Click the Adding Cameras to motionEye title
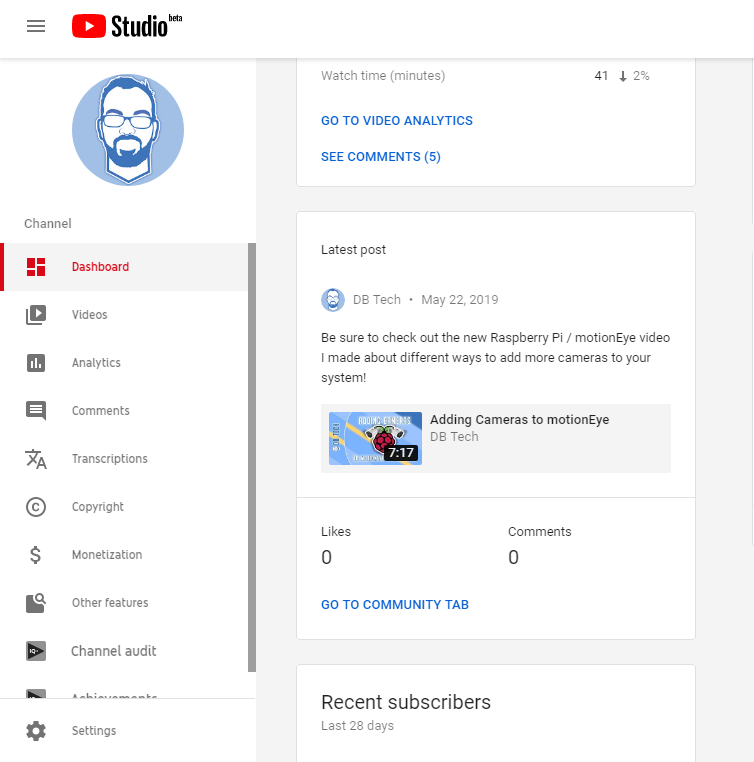This screenshot has height=762, width=754. click(519, 419)
